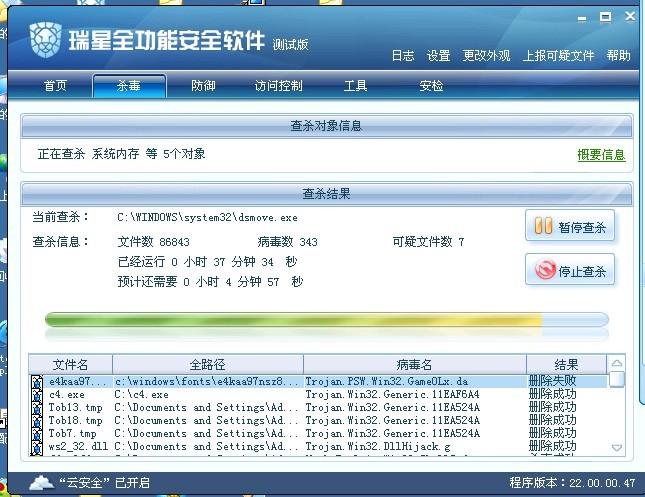The height and width of the screenshot is (497, 645).
Task: Sort results by 病毒名 column header
Action: click(x=415, y=364)
